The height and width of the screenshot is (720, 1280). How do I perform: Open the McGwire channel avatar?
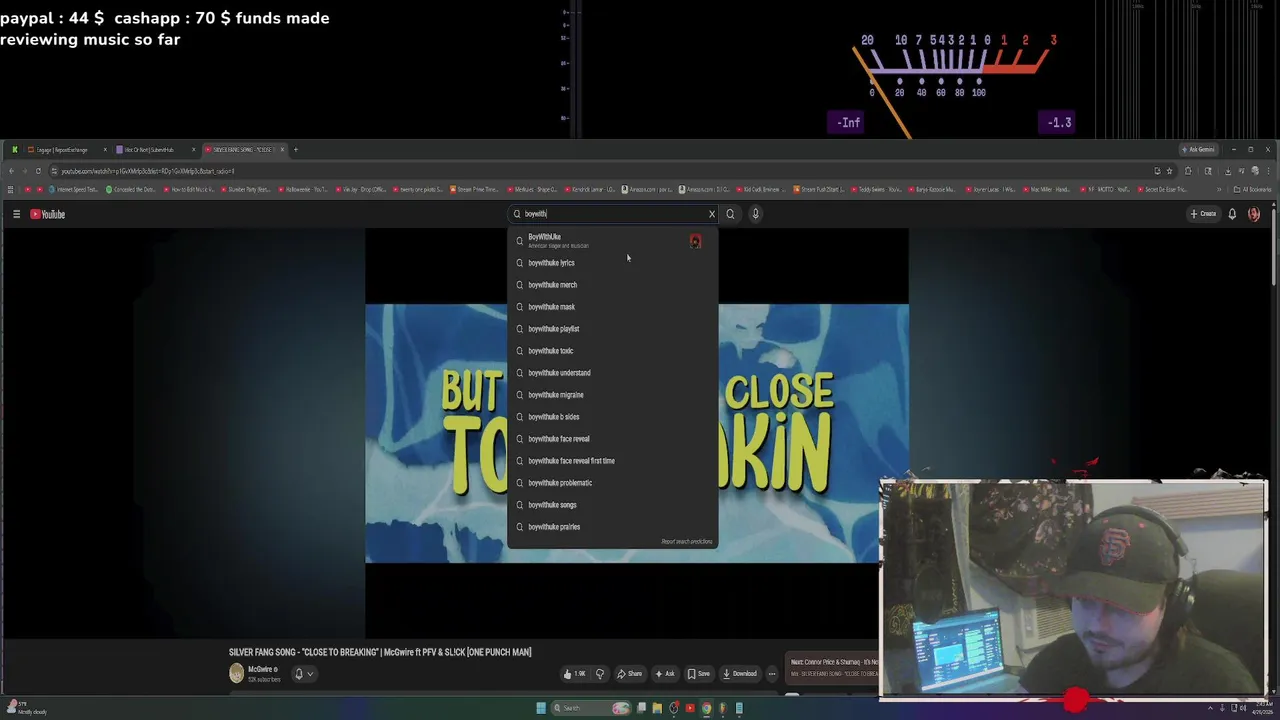tap(236, 674)
